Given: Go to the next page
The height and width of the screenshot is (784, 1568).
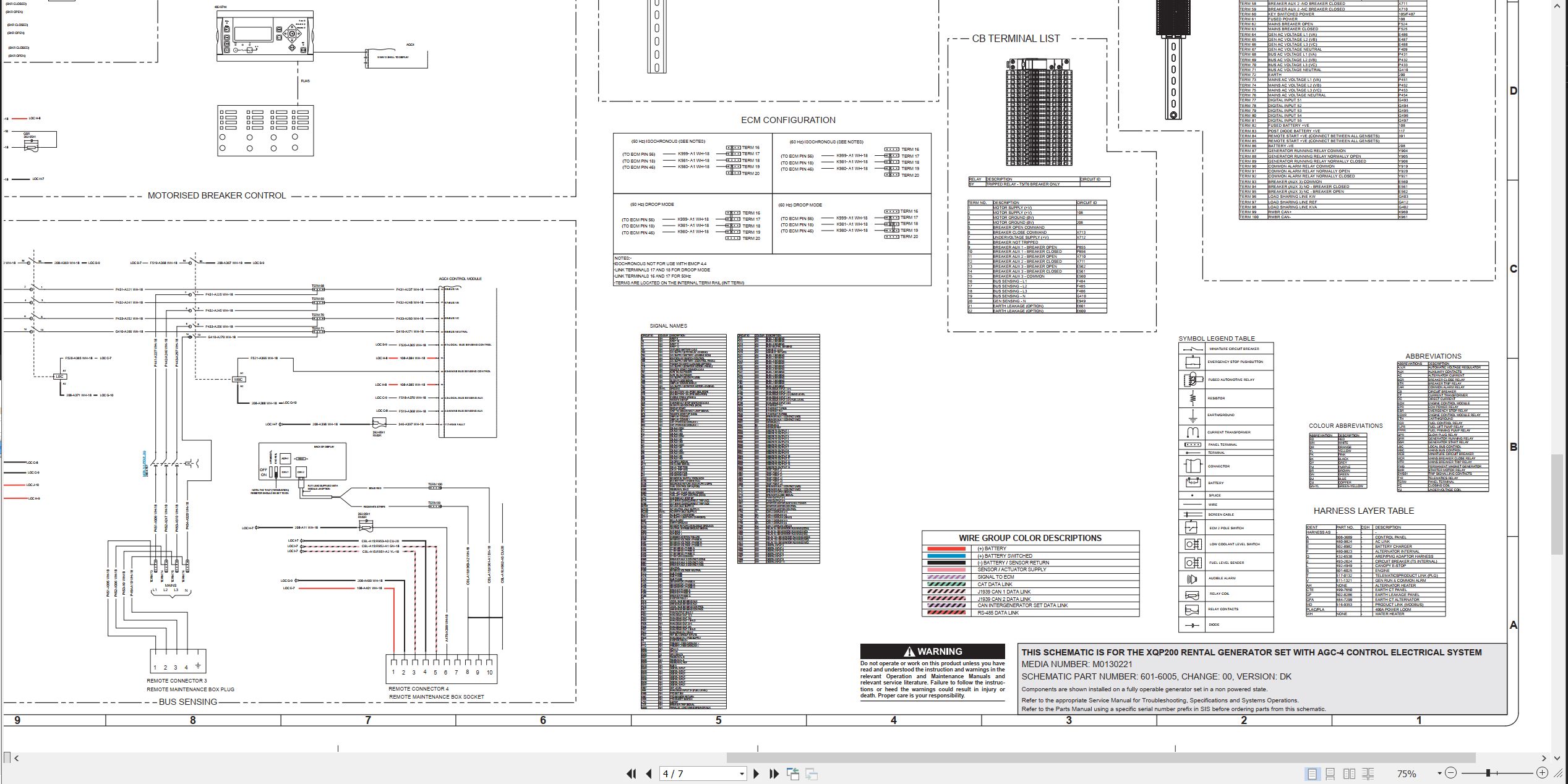Looking at the screenshot, I should 756,773.
